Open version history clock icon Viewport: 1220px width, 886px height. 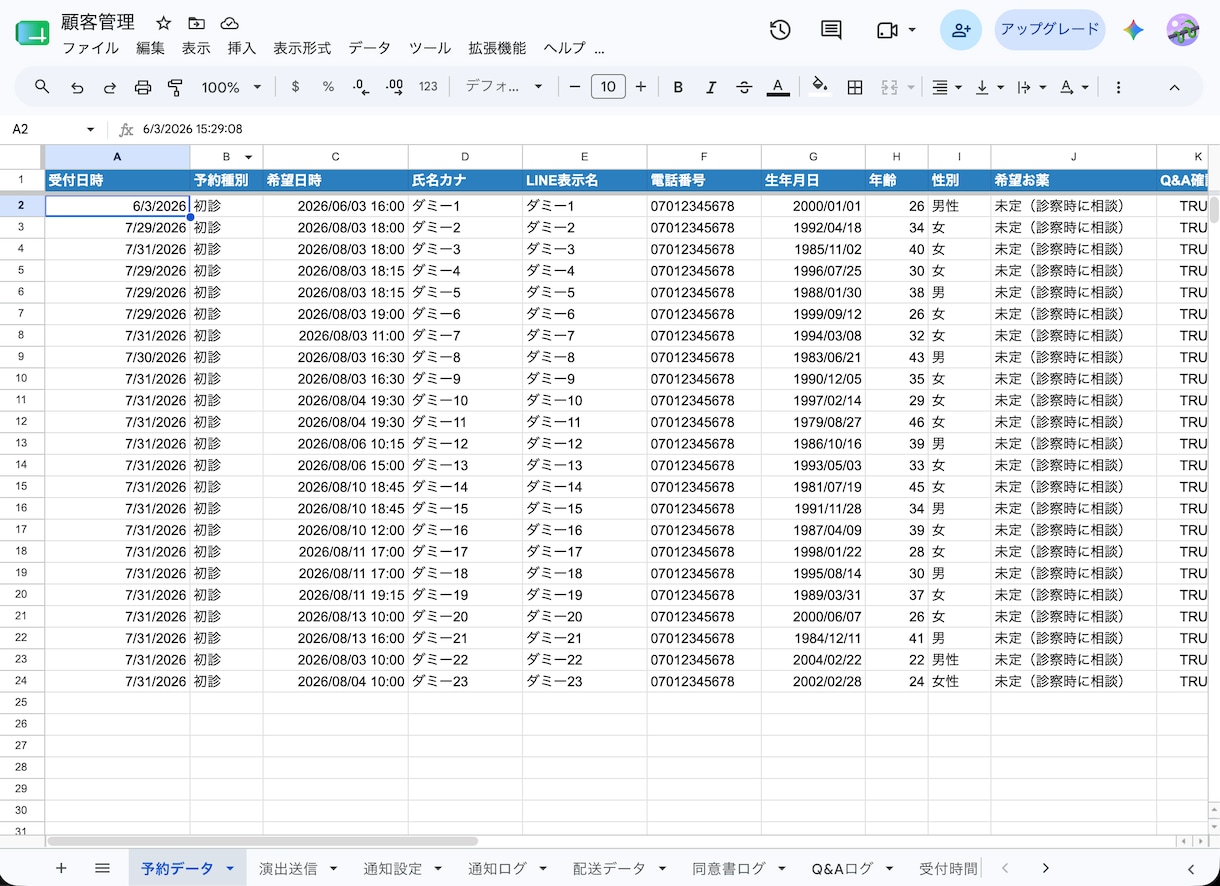780,30
